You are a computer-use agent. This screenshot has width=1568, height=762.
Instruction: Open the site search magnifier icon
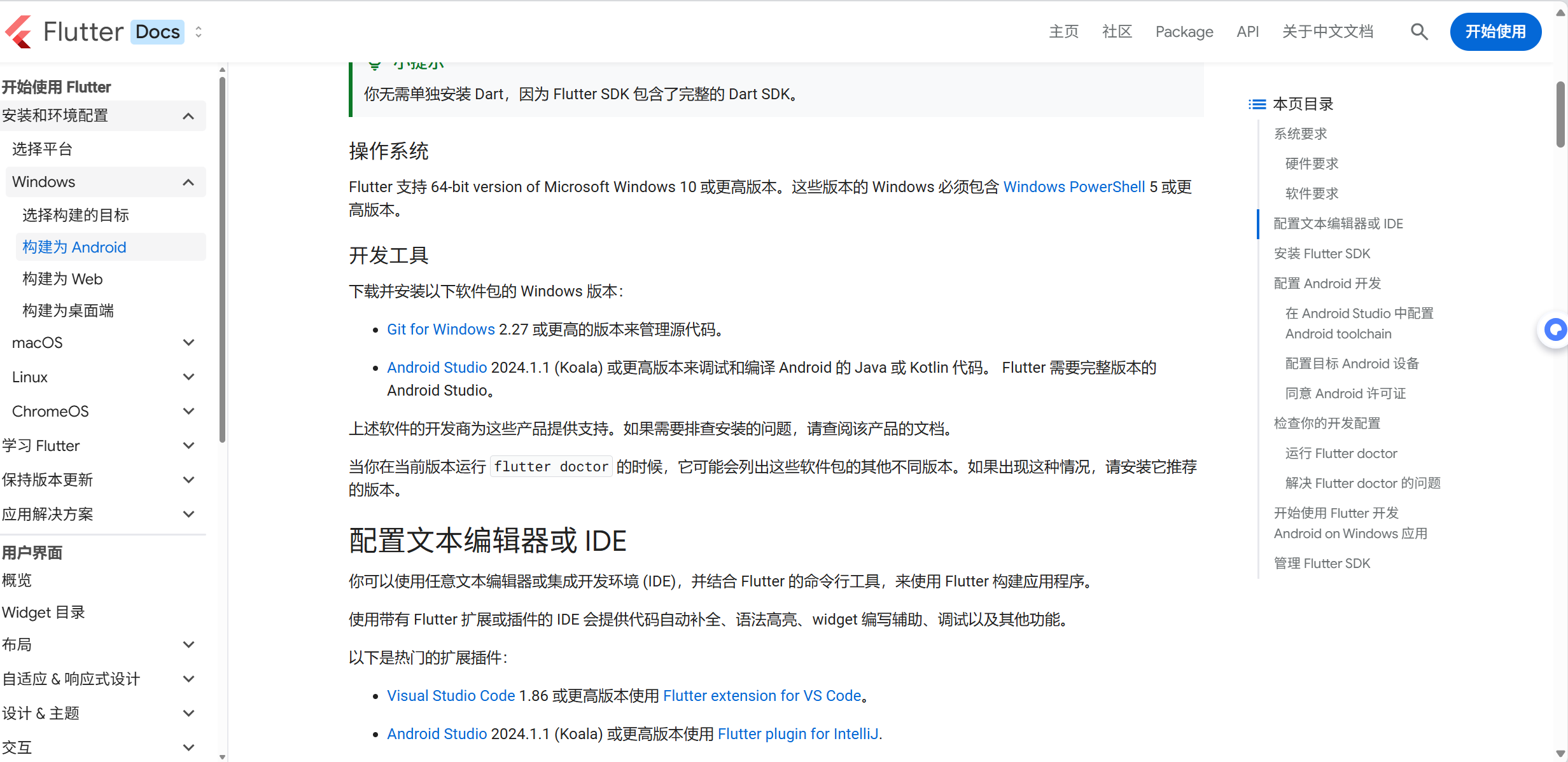click(1419, 32)
